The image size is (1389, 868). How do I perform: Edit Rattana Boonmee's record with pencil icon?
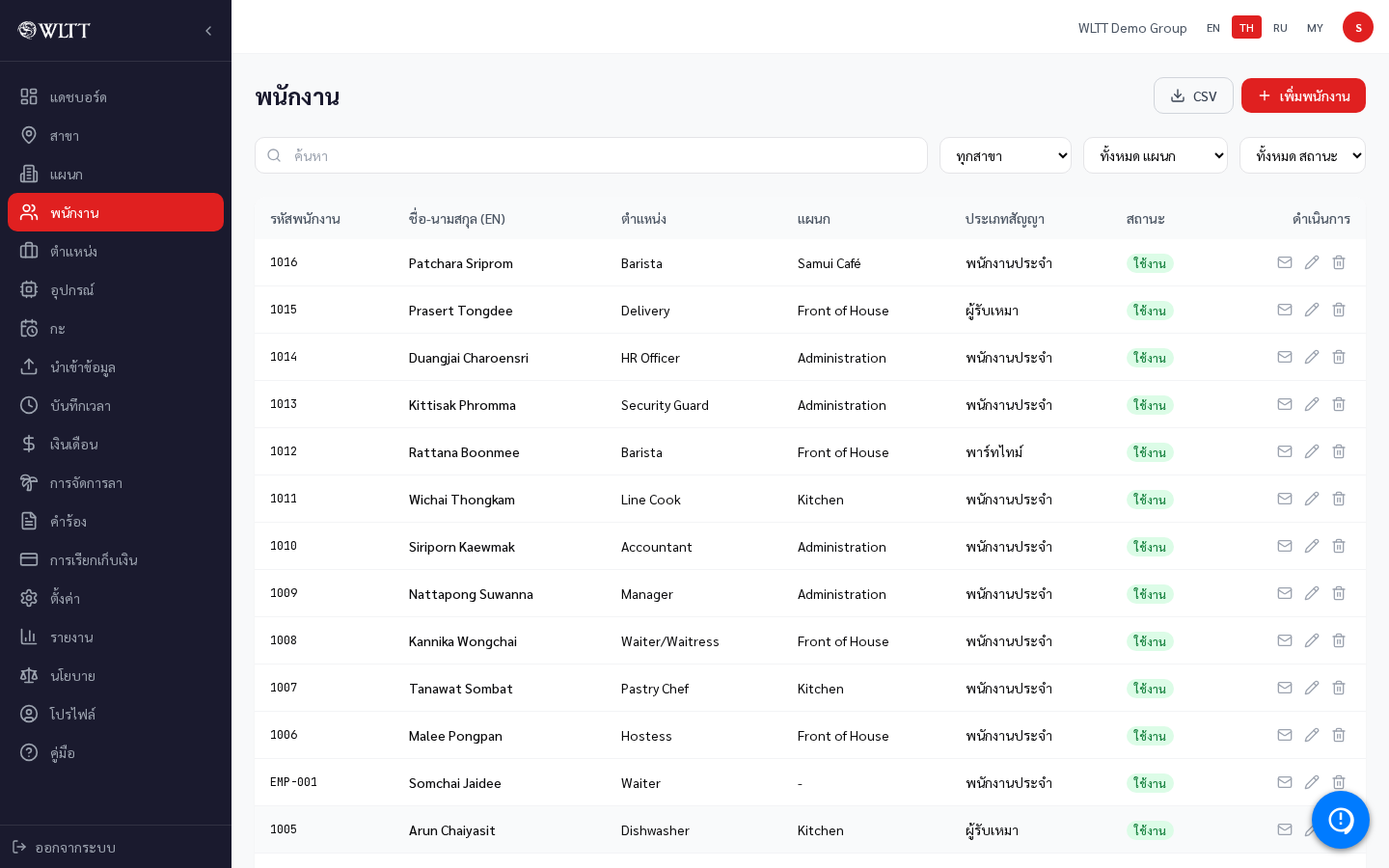(x=1312, y=451)
